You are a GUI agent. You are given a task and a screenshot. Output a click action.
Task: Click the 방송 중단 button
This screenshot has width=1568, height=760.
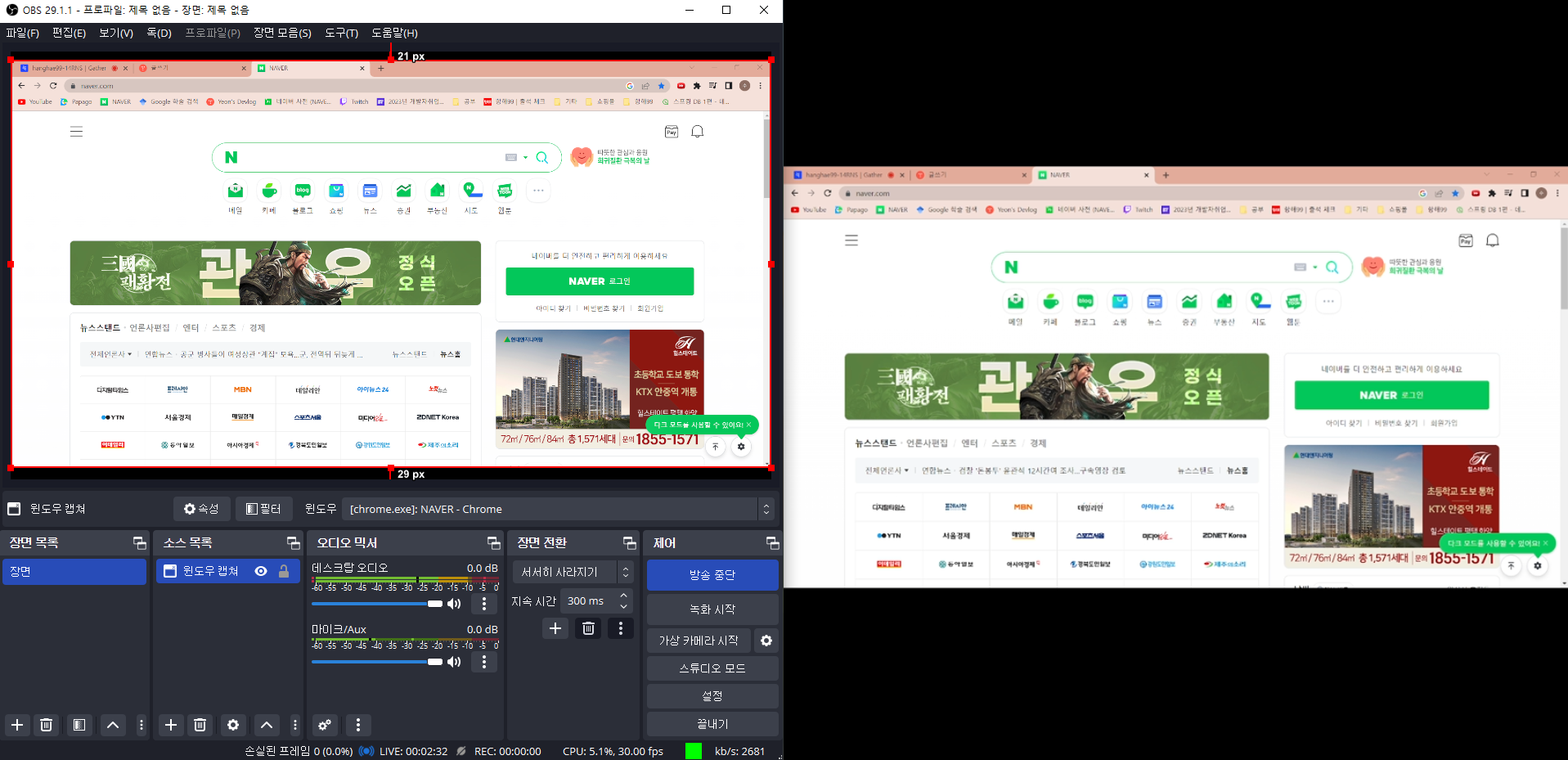pyautogui.click(x=712, y=575)
